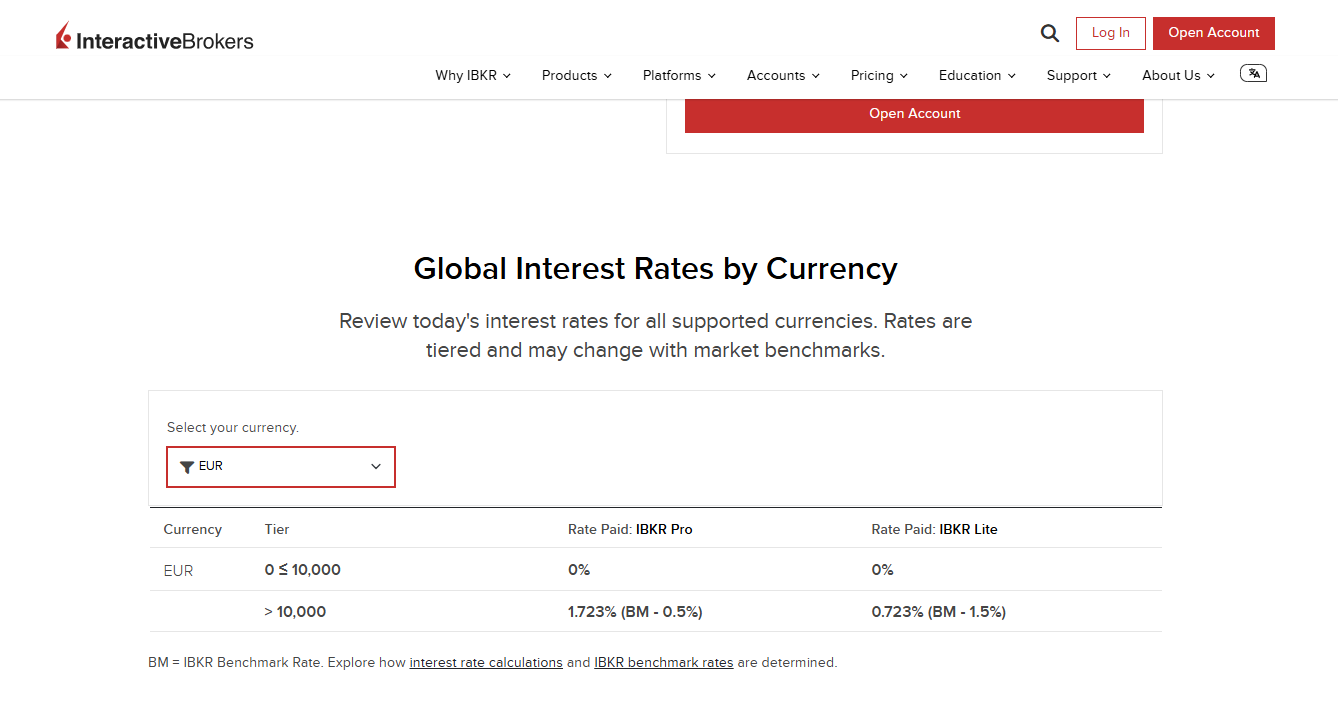Screen dimensions: 1338x703
Task: Expand the Support menu
Action: point(1079,75)
